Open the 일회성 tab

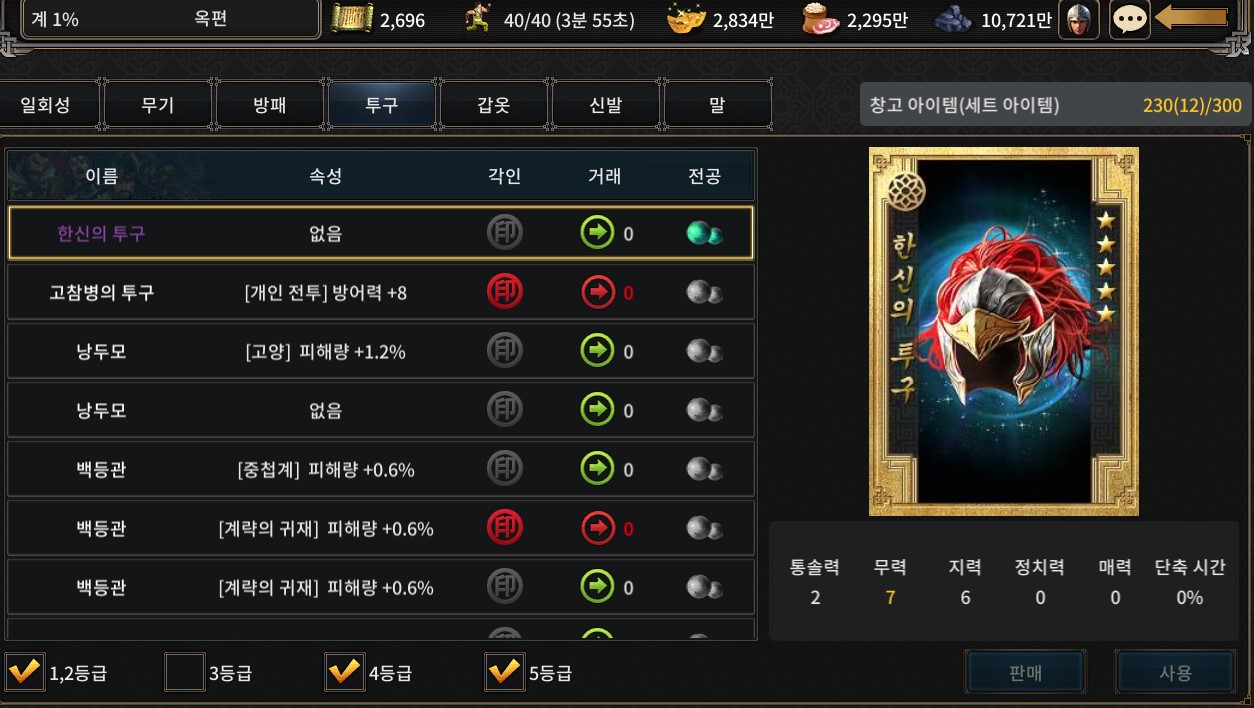coord(46,105)
